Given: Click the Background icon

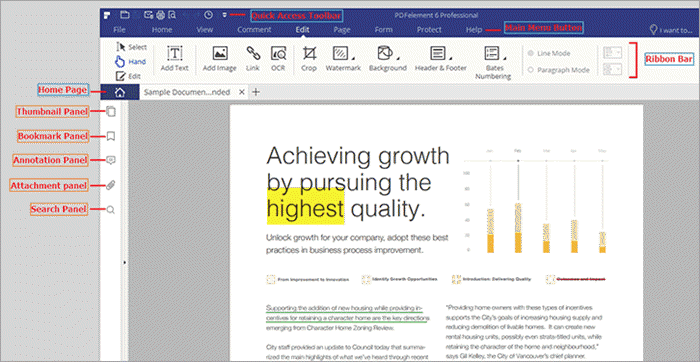Looking at the screenshot, I should point(385,53).
